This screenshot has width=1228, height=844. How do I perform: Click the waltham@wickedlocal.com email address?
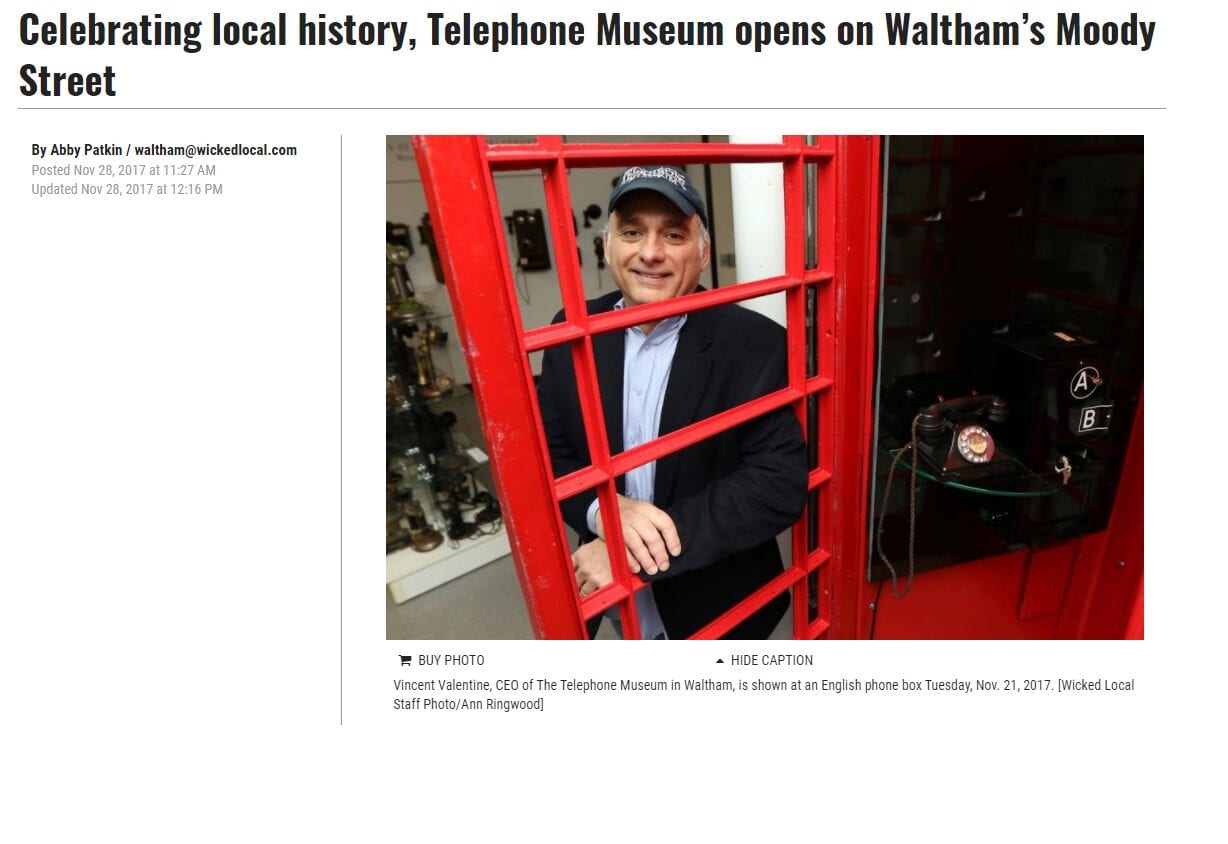pyautogui.click(x=216, y=150)
